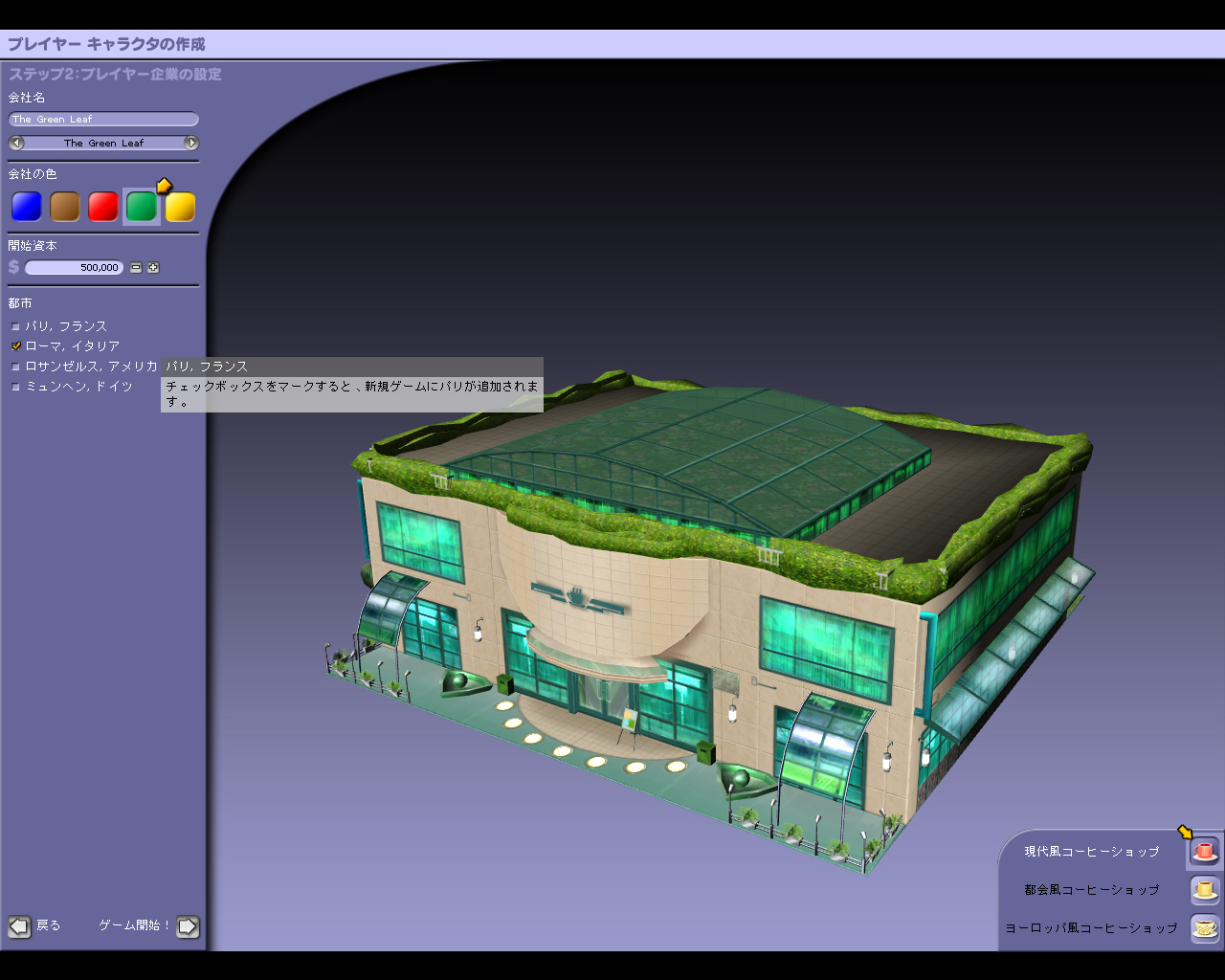The image size is (1225, 980).
Task: Enable the ミュンヘン, ドイツ city checkbox
Action: (15, 387)
